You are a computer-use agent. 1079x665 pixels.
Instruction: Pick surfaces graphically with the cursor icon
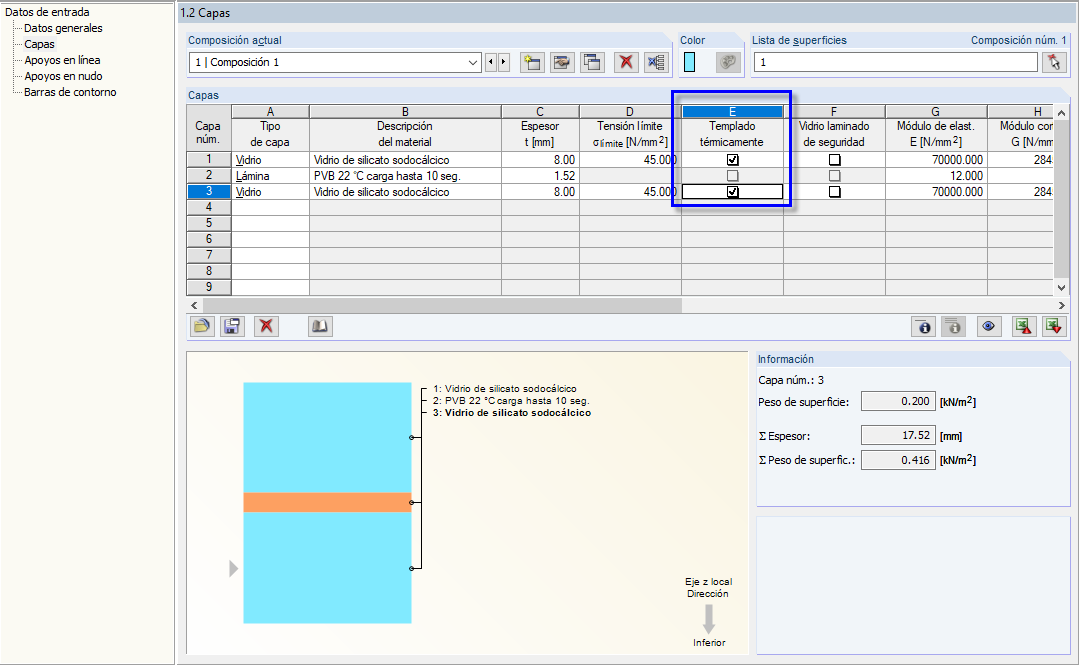tap(1054, 63)
